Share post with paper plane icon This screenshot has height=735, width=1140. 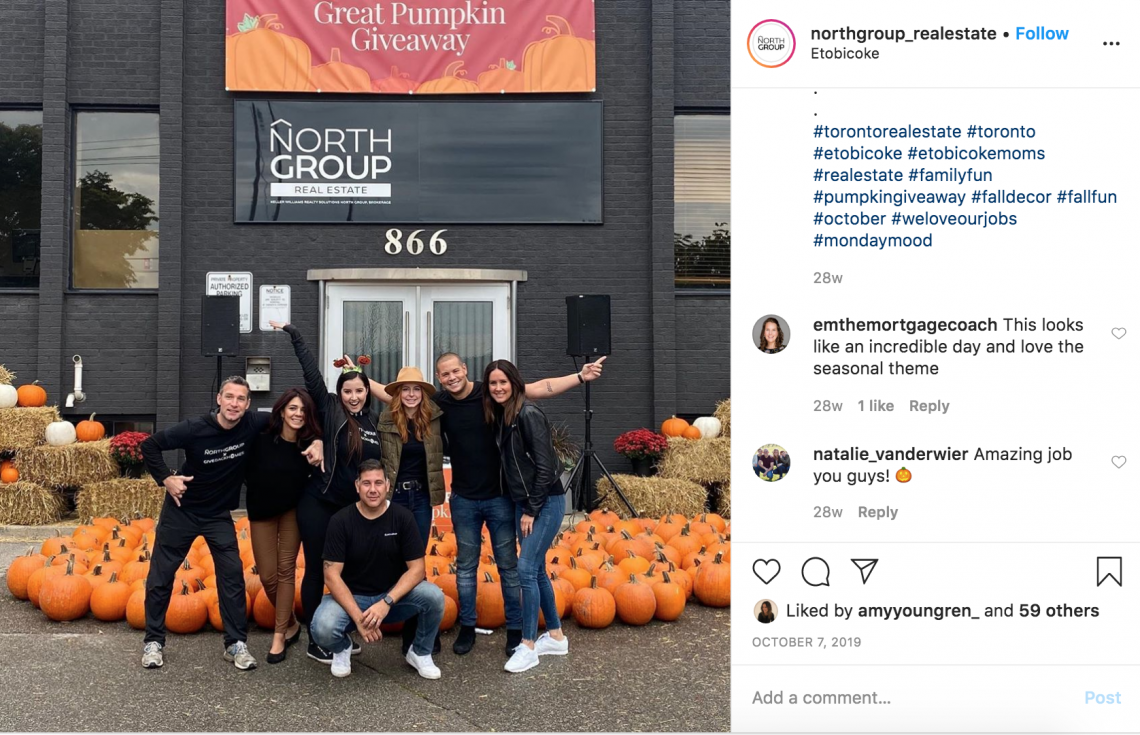tap(864, 571)
